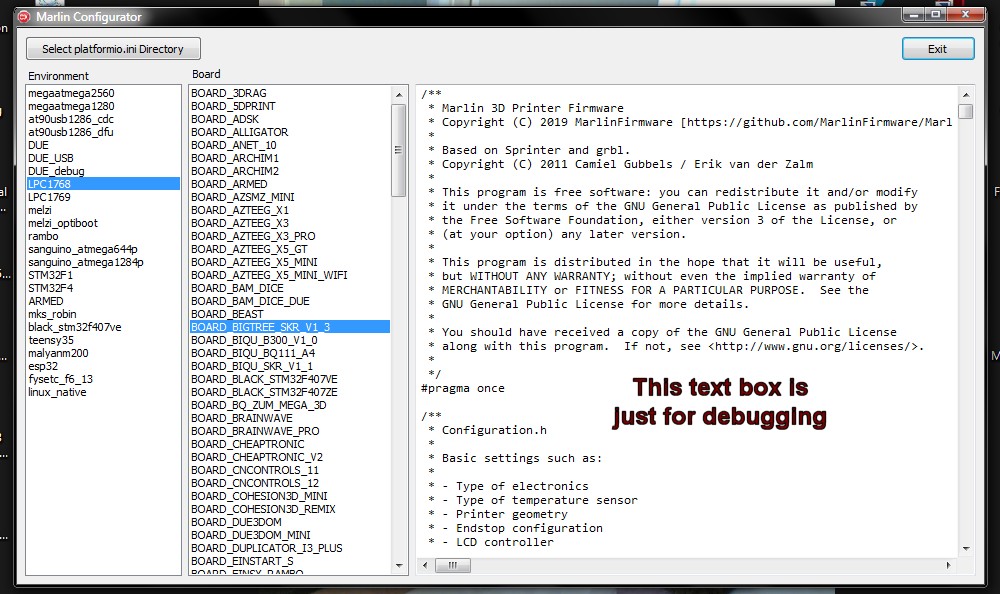Maximize the Marlin Configurator window
The image size is (1000, 594).
click(936, 13)
